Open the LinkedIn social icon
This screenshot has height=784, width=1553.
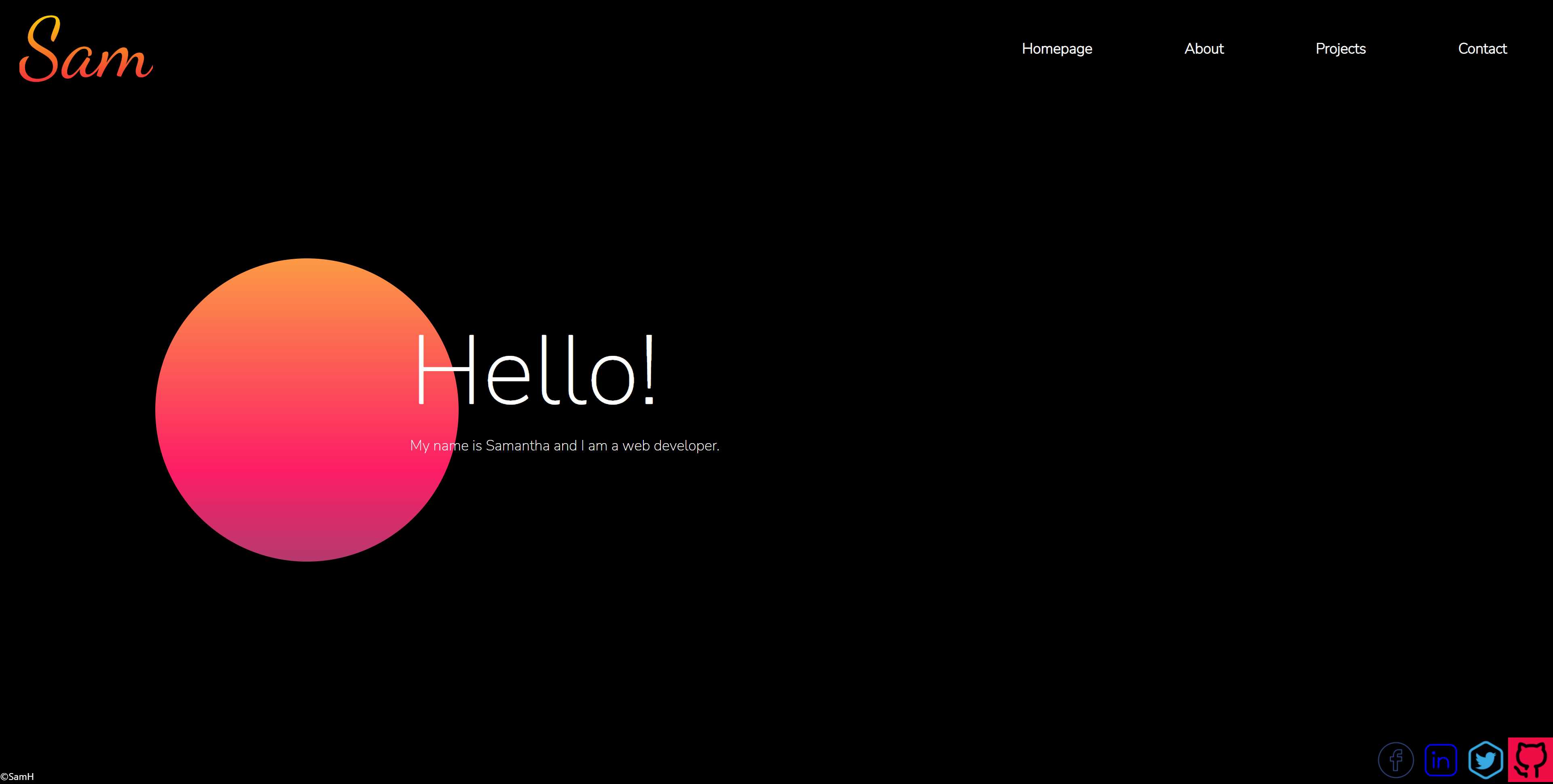(1440, 760)
